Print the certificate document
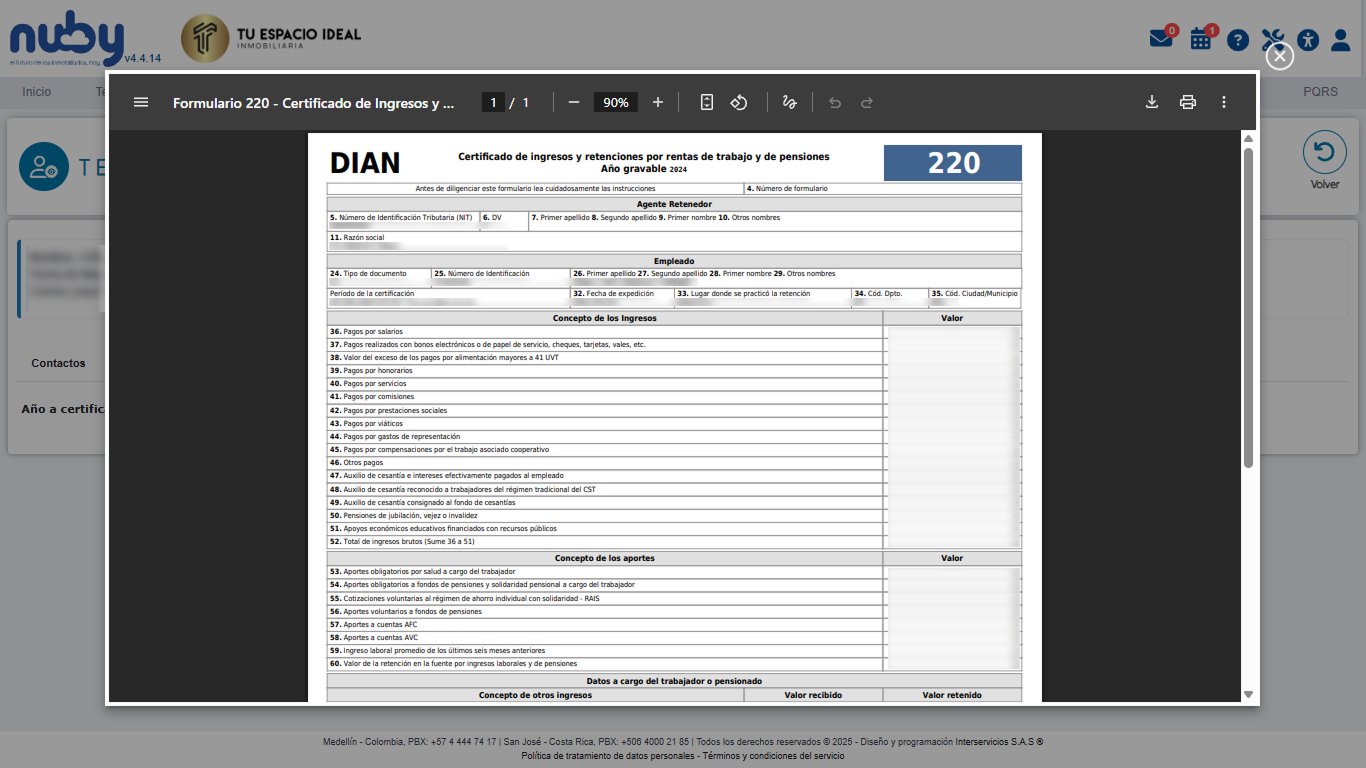The width and height of the screenshot is (1366, 768). click(x=1188, y=102)
